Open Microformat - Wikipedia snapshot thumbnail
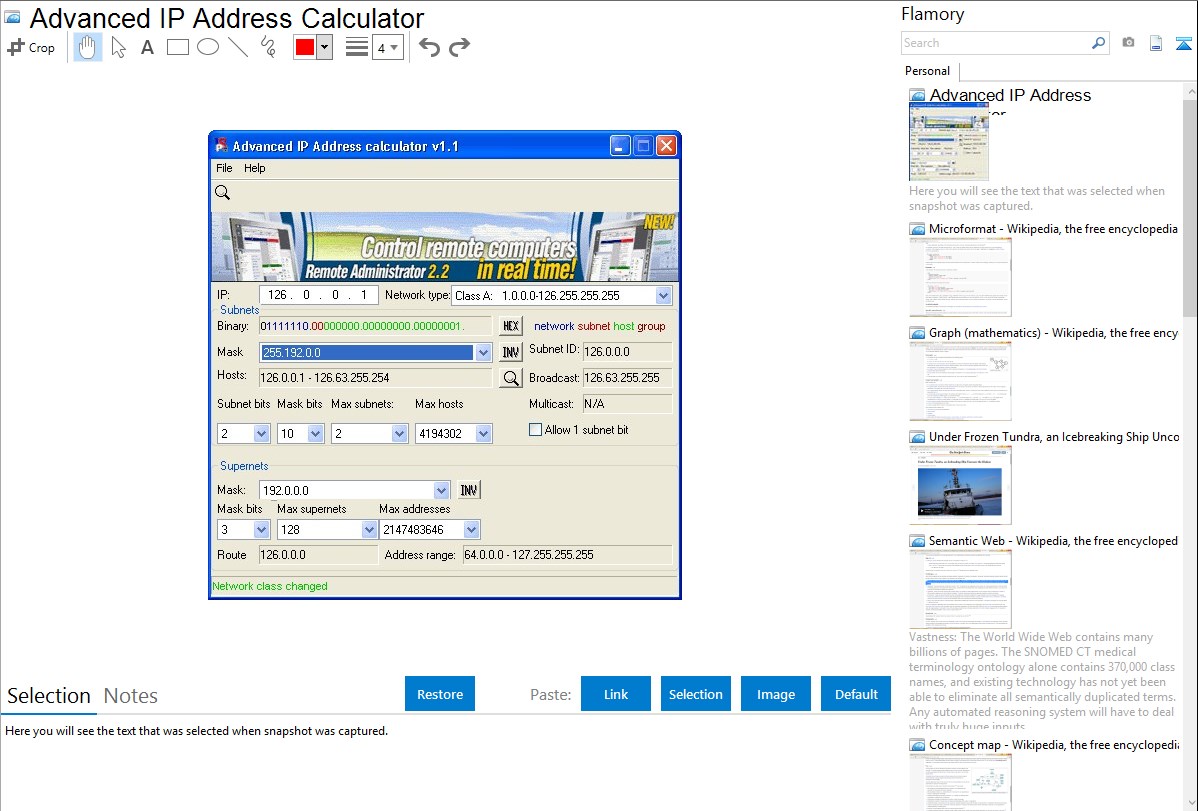This screenshot has height=811, width=1198. click(960, 277)
